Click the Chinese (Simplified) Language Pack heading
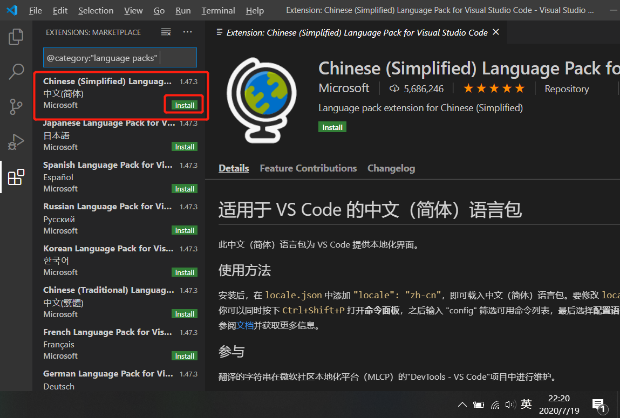Viewport: 620px width, 419px height. (x=469, y=68)
